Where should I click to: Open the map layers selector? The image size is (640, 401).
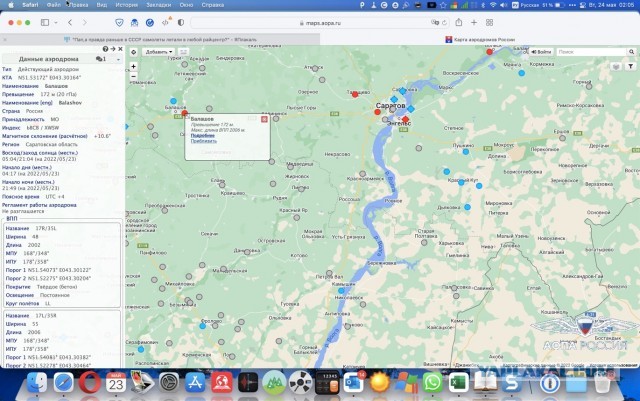(x=616, y=66)
